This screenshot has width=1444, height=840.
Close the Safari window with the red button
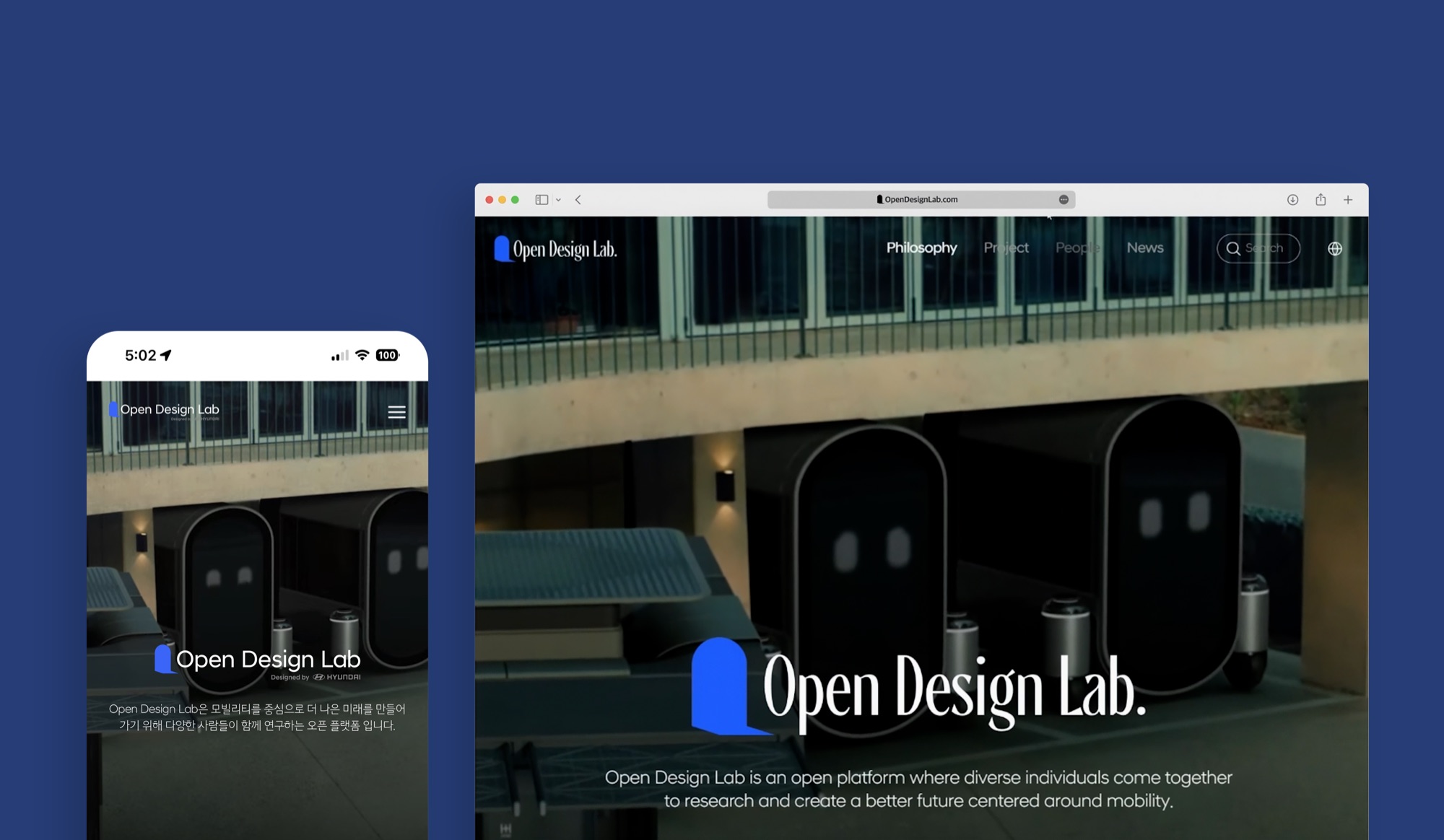(489, 200)
